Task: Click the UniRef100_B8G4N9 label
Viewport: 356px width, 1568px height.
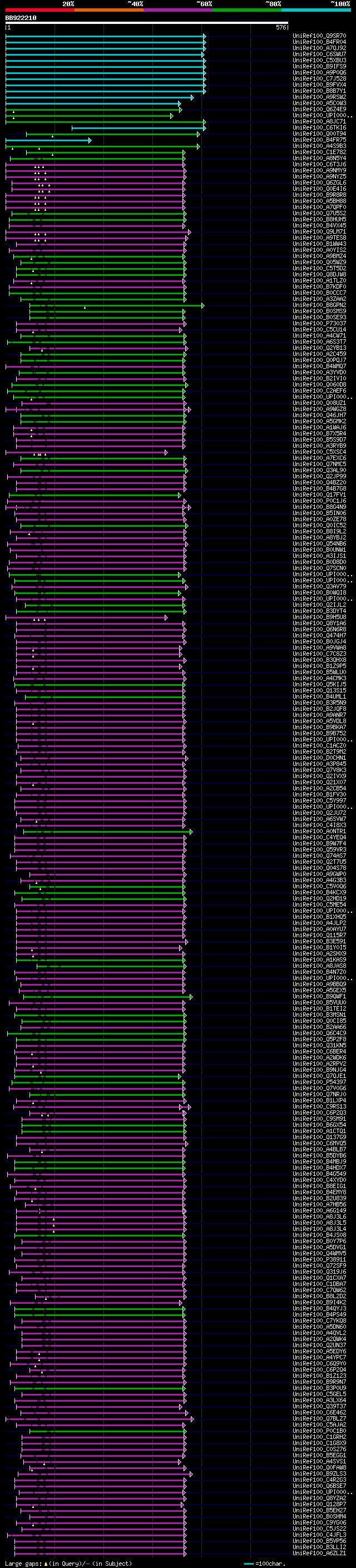Action: [x=319, y=507]
